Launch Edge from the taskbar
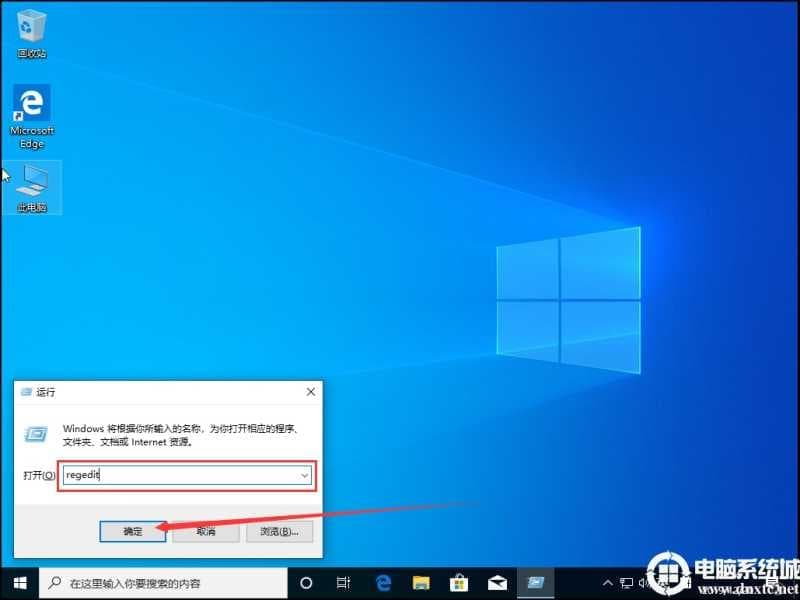Viewport: 800px width, 600px height. click(x=383, y=583)
